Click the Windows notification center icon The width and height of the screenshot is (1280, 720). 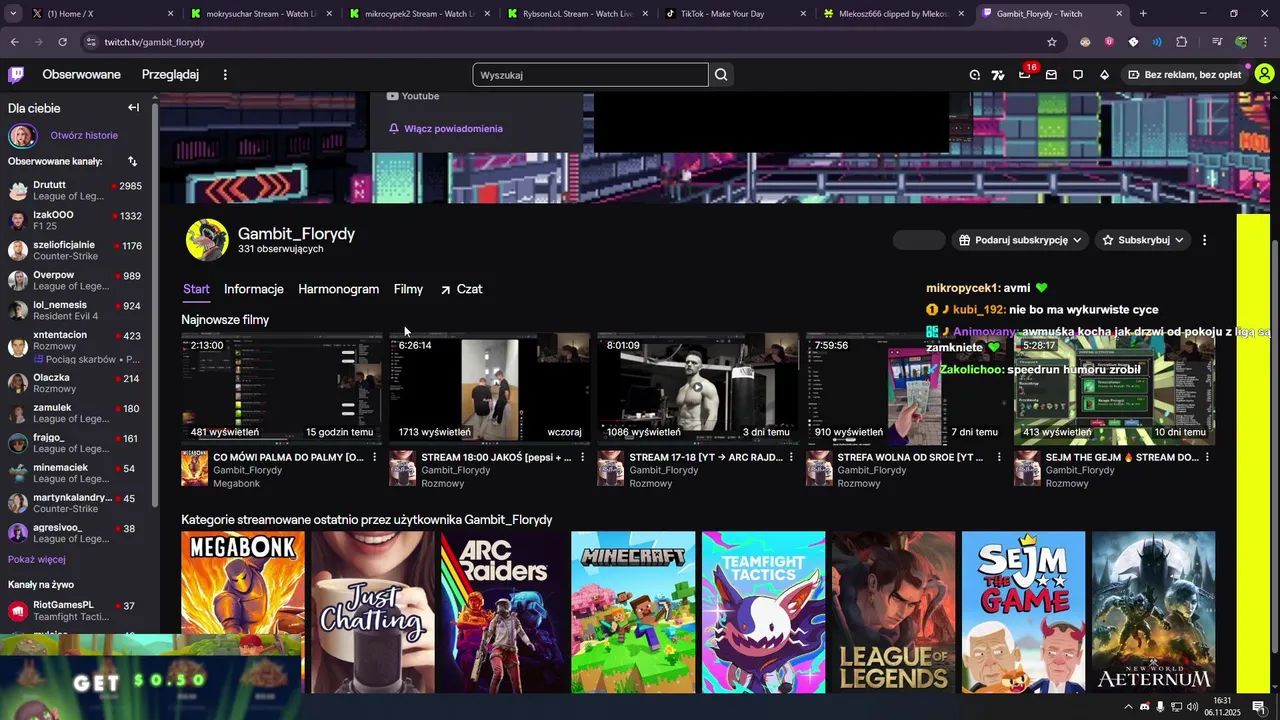click(1259, 707)
